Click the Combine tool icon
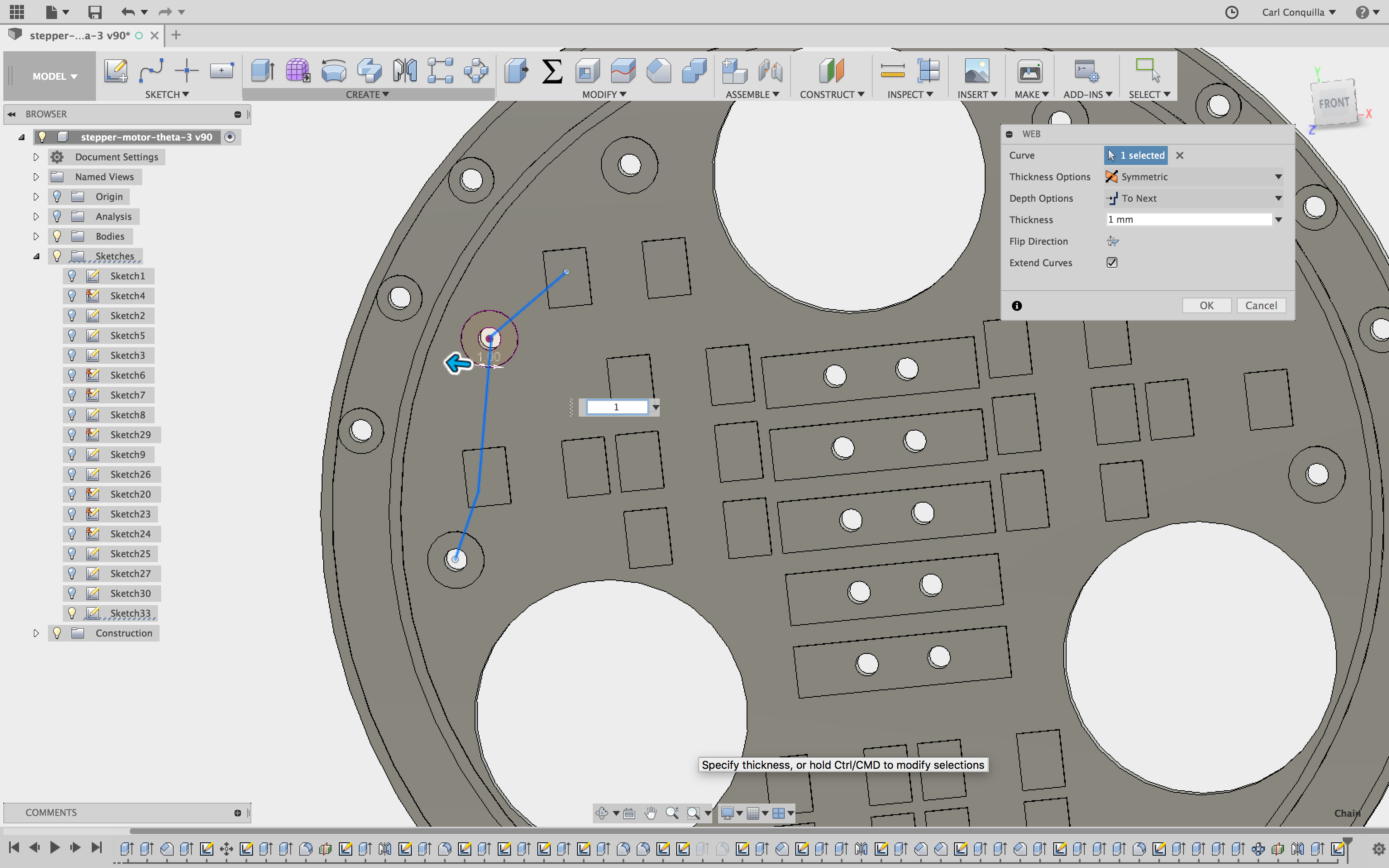The image size is (1389, 868). tap(694, 71)
